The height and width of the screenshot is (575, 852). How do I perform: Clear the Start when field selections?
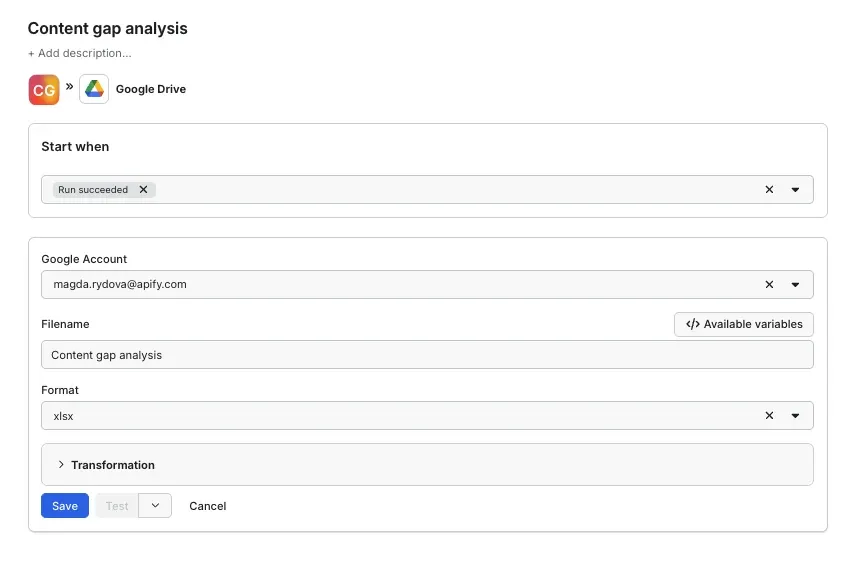[769, 190]
